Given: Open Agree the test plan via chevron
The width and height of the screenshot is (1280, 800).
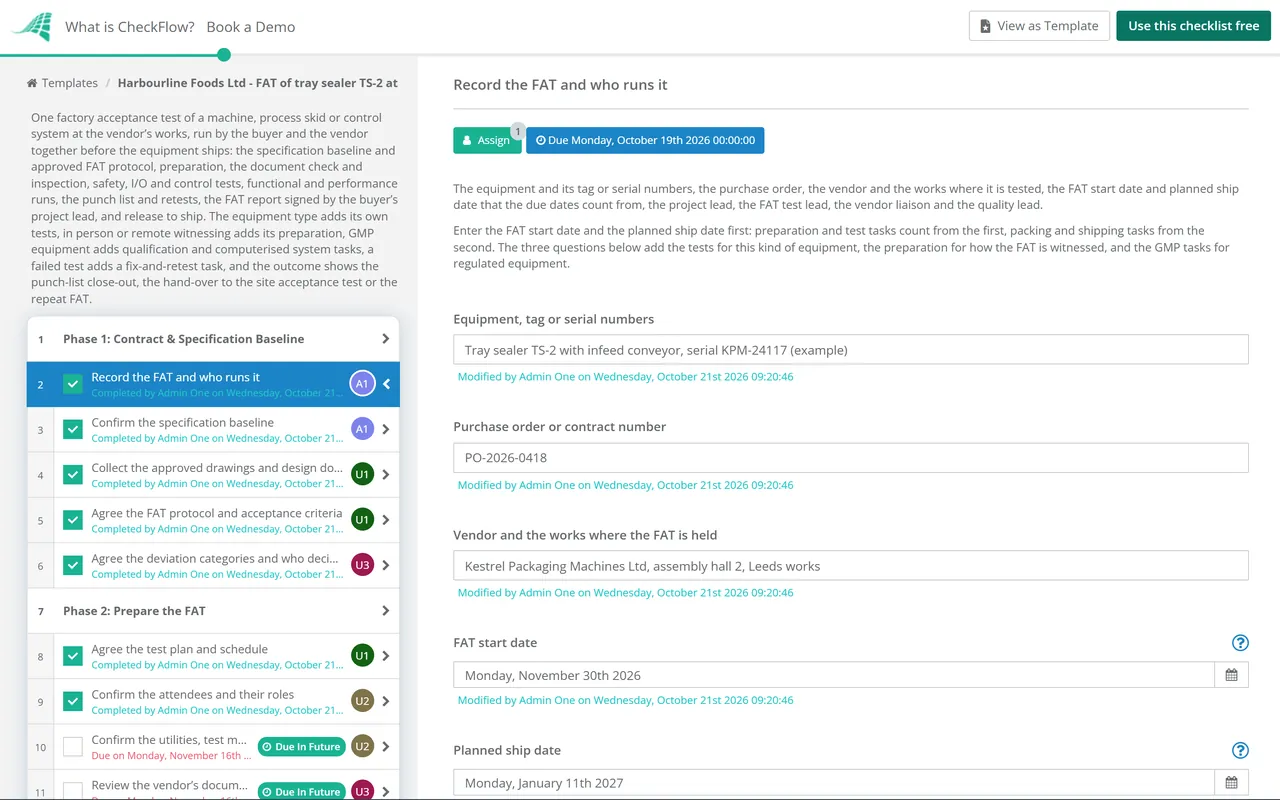Looking at the screenshot, I should [387, 656].
